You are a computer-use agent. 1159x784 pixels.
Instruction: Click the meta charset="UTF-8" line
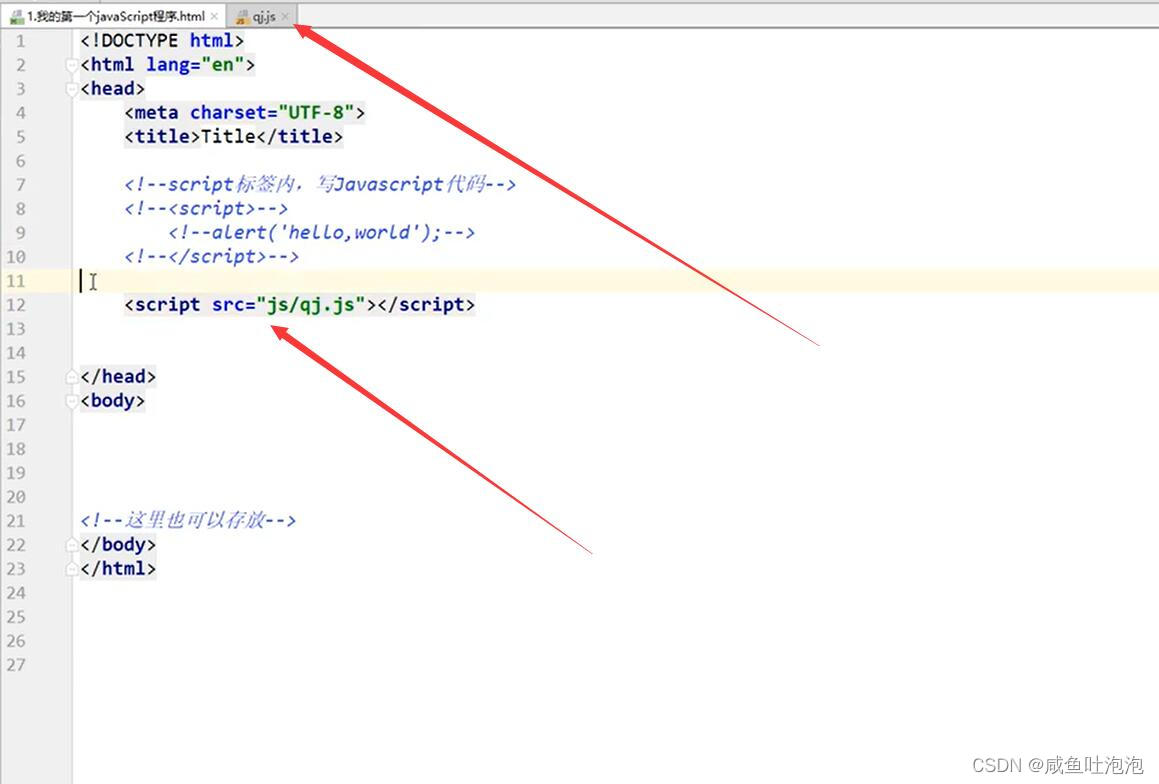(245, 112)
